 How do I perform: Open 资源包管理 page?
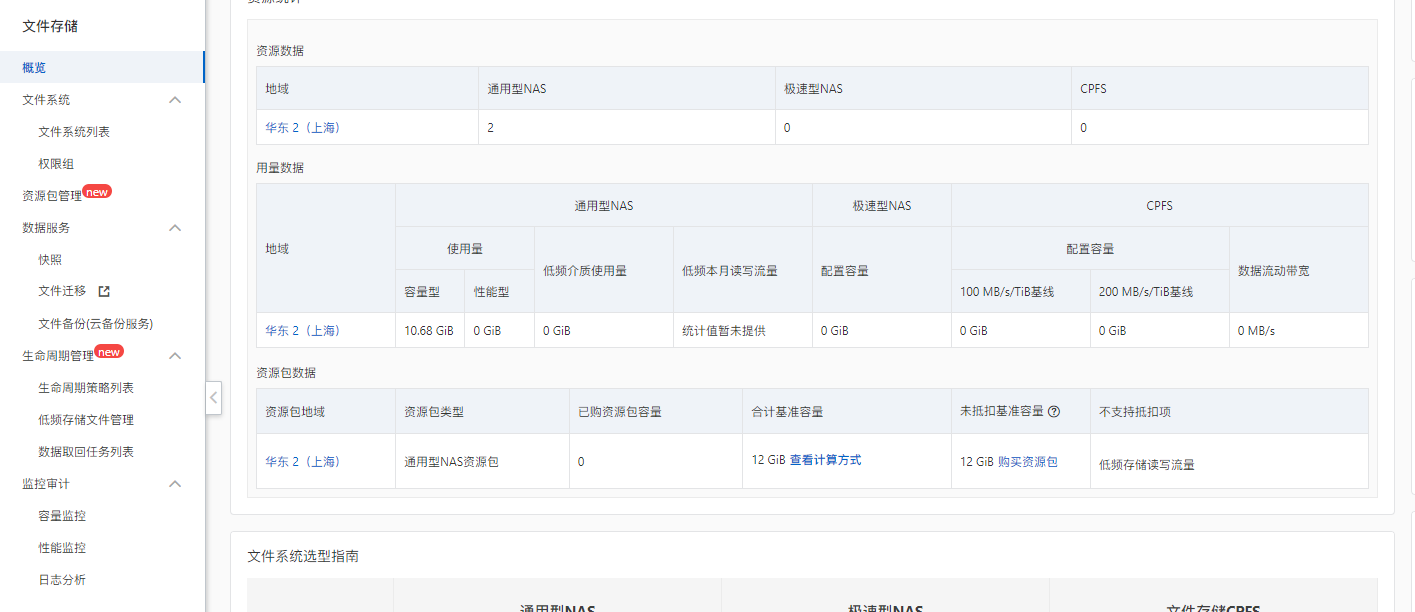tap(52, 196)
